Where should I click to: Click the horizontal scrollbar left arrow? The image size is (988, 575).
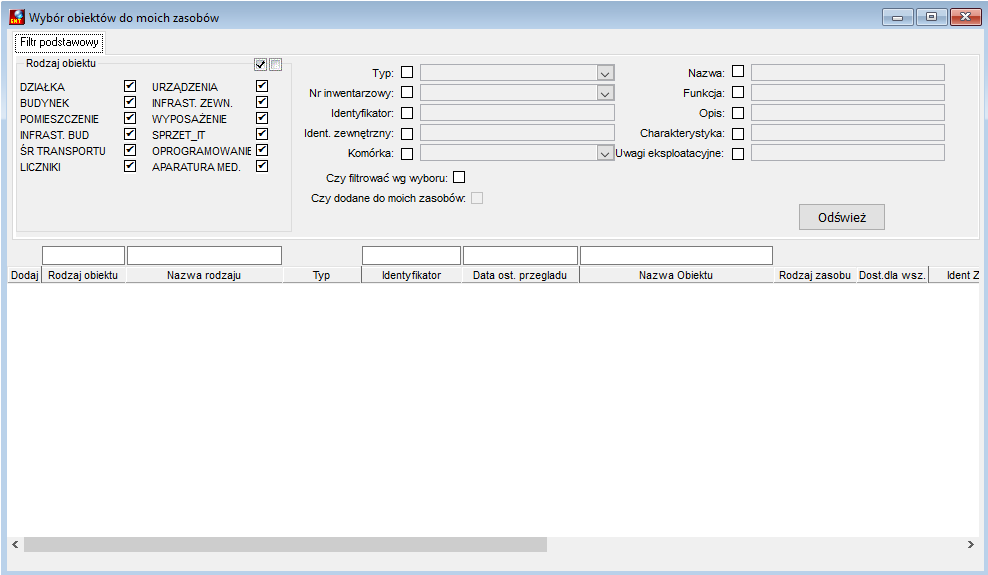(15, 545)
